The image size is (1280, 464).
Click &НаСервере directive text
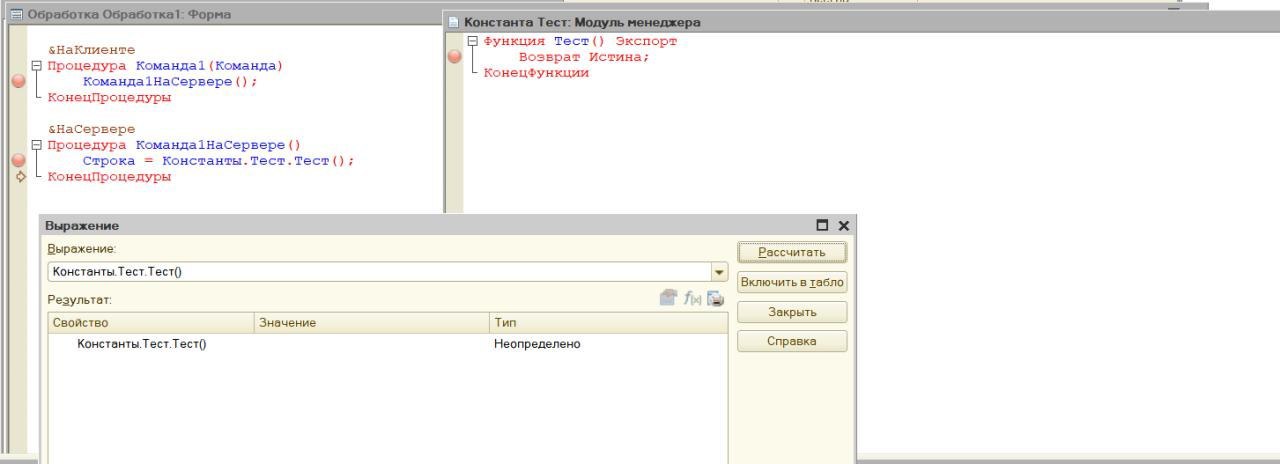pyautogui.click(x=91, y=129)
